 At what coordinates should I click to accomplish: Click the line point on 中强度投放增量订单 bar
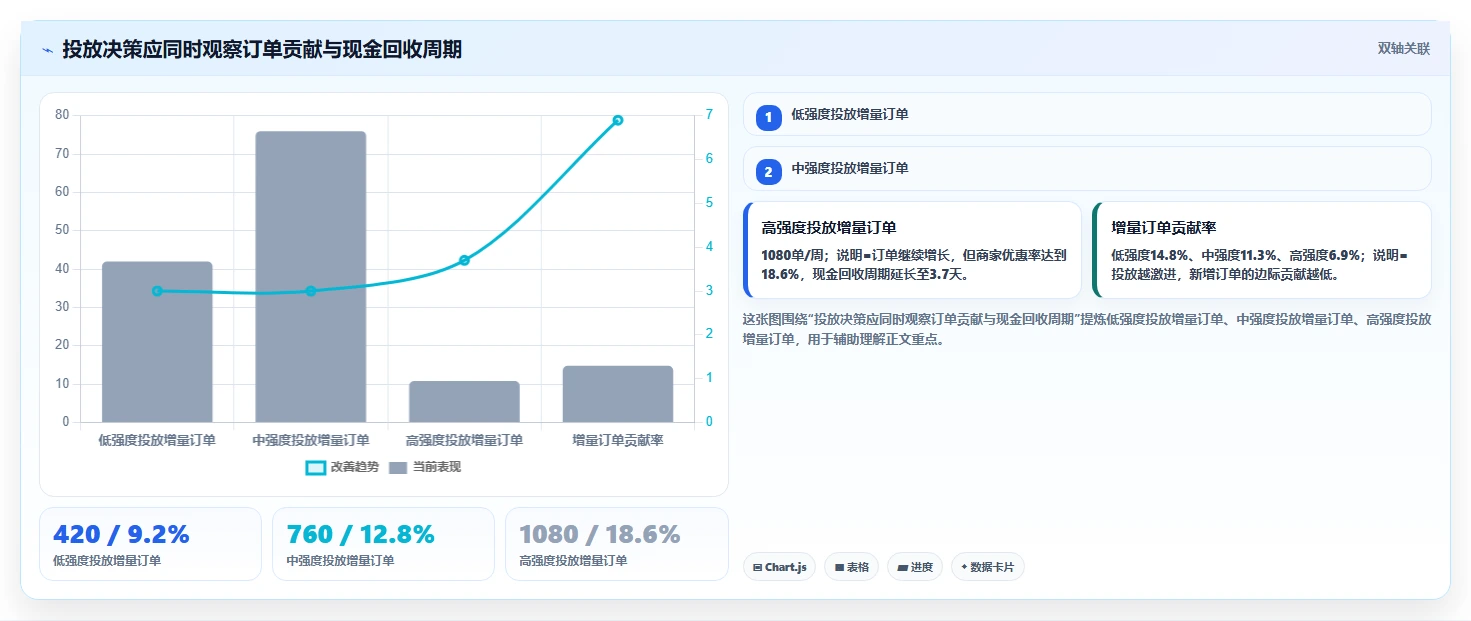pyautogui.click(x=311, y=291)
